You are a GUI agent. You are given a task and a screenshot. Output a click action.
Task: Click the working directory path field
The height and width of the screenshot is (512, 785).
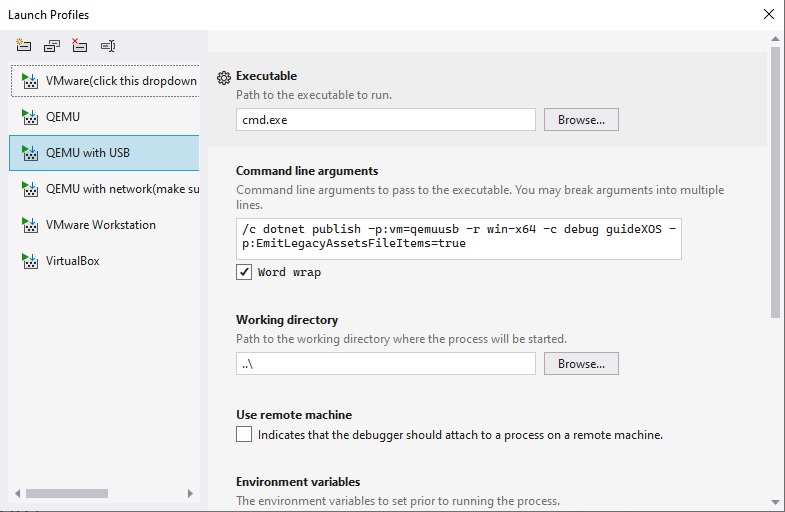tap(386, 364)
